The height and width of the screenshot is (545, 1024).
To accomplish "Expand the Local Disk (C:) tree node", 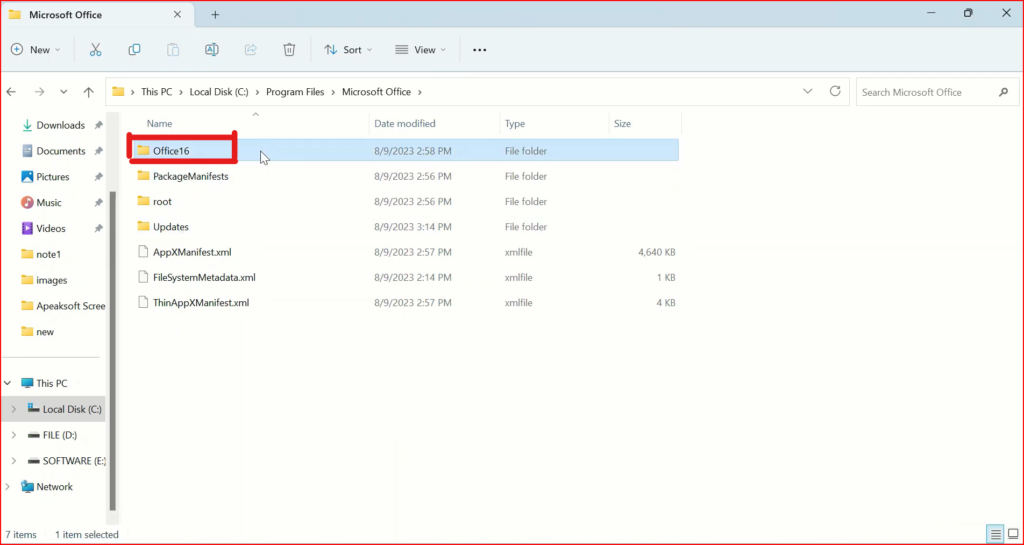I will coord(13,409).
